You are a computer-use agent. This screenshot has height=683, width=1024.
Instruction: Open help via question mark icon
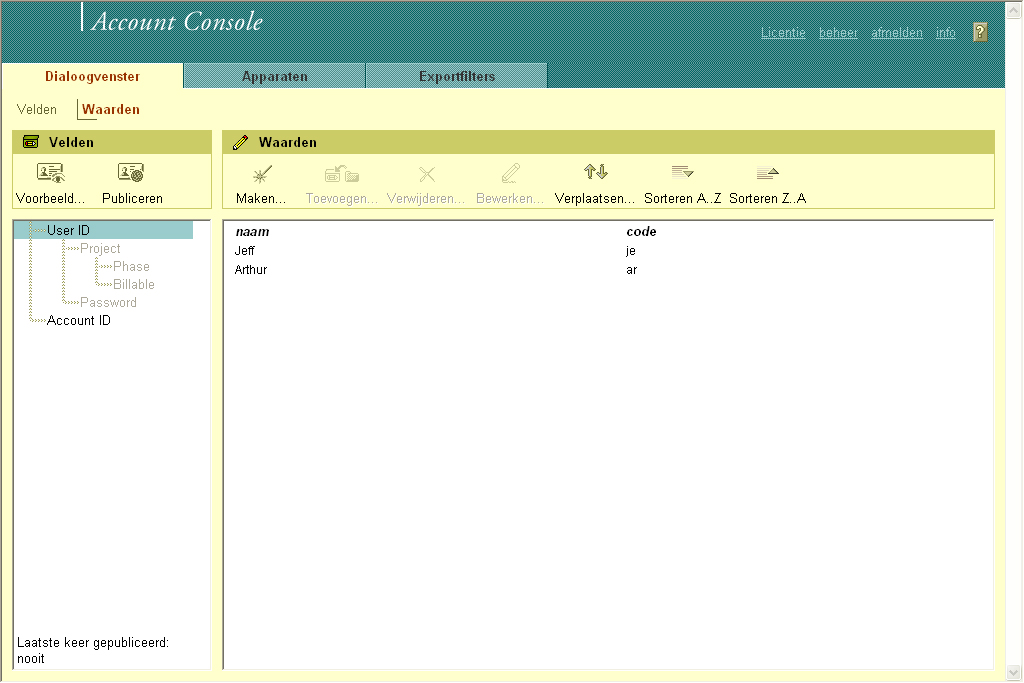pos(980,32)
